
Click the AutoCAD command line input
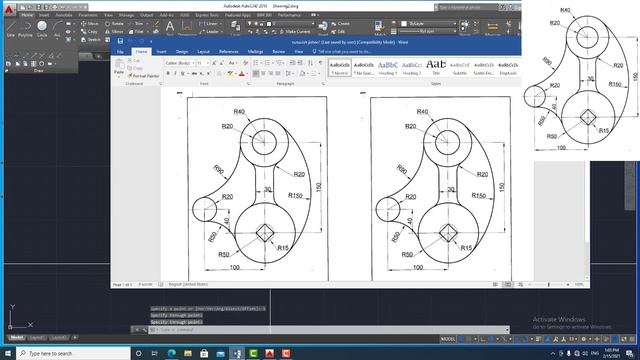[x=329, y=330]
